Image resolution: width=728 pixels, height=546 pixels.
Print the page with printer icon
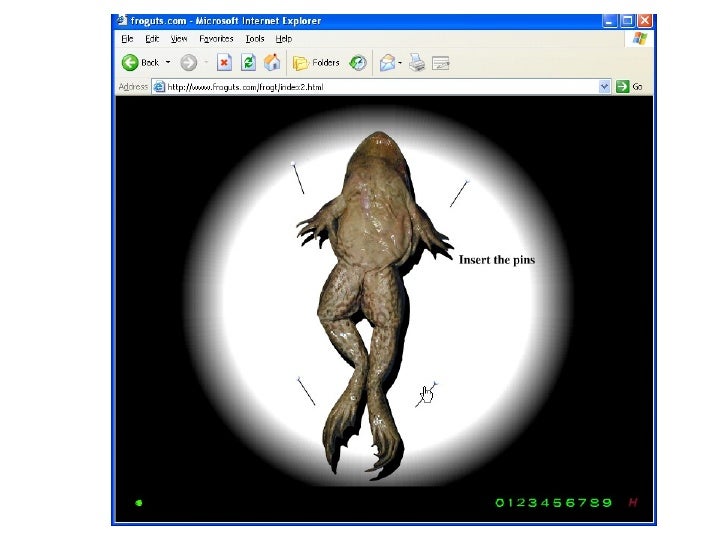point(417,63)
